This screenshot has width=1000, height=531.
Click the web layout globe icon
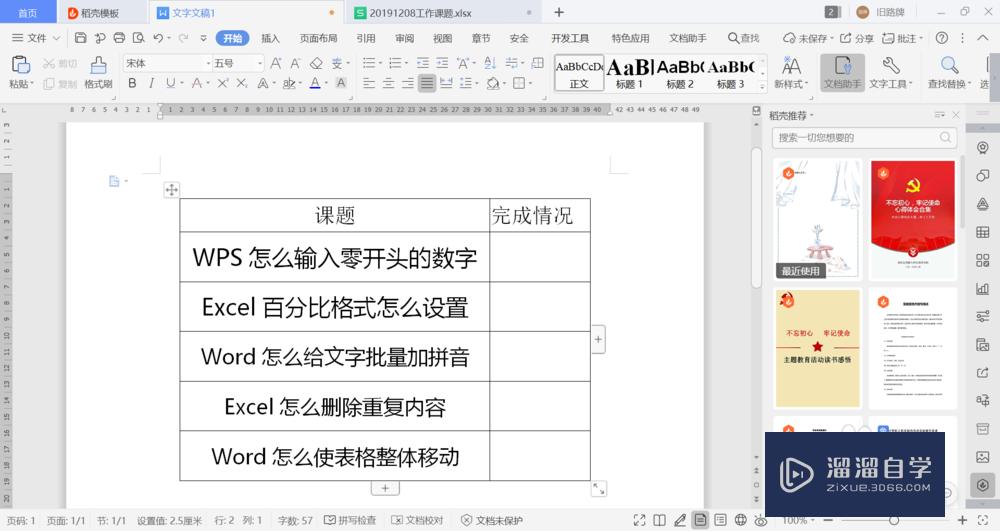(740, 520)
